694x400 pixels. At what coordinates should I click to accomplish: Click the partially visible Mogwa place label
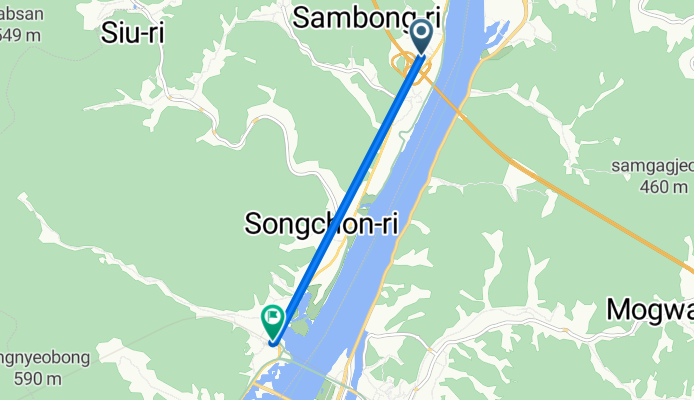[x=650, y=309]
